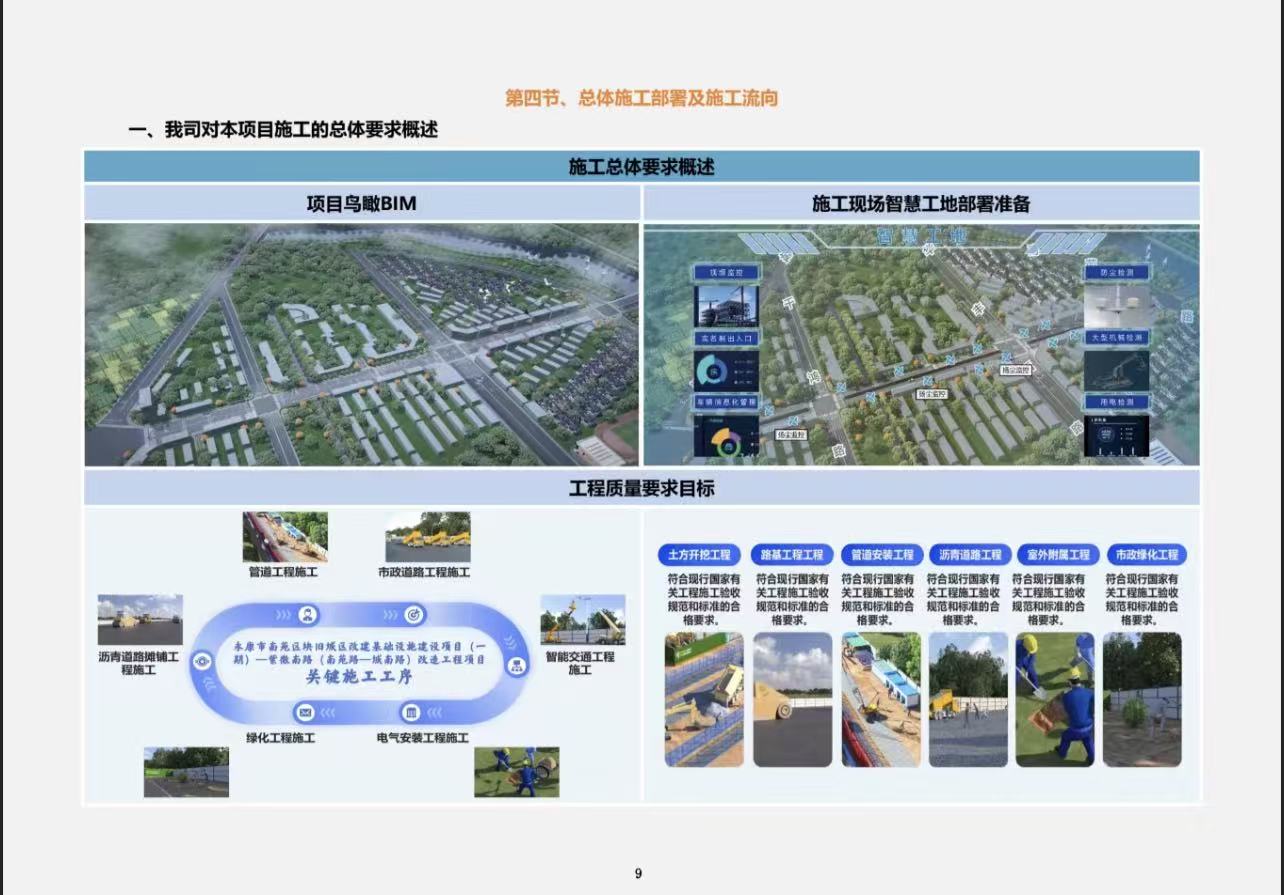The height and width of the screenshot is (895, 1284).
Task: Select the 市政绿化工程 blue label
Action: coord(1146,554)
